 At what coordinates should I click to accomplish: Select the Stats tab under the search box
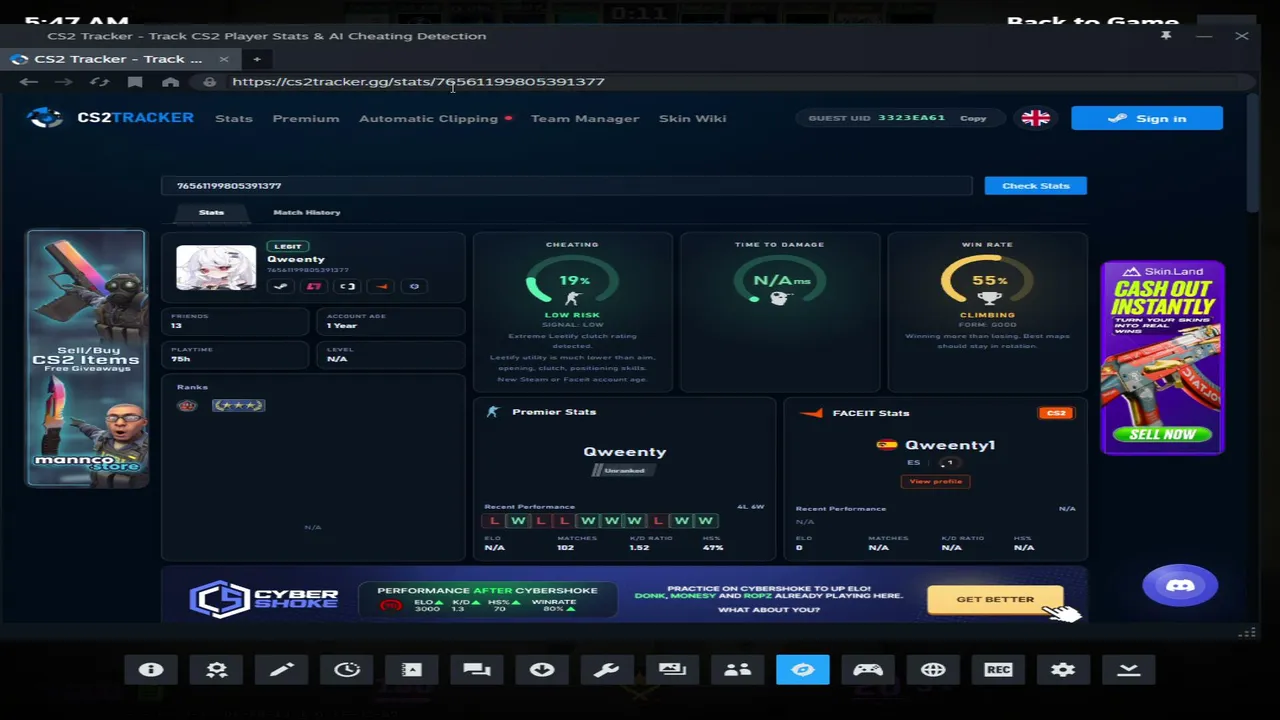click(211, 212)
